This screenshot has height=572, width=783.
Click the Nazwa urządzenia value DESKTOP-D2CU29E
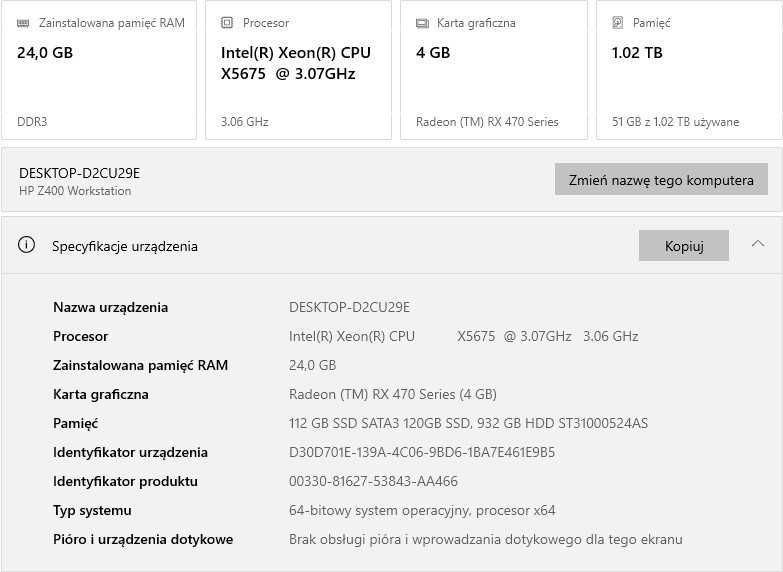tap(349, 307)
